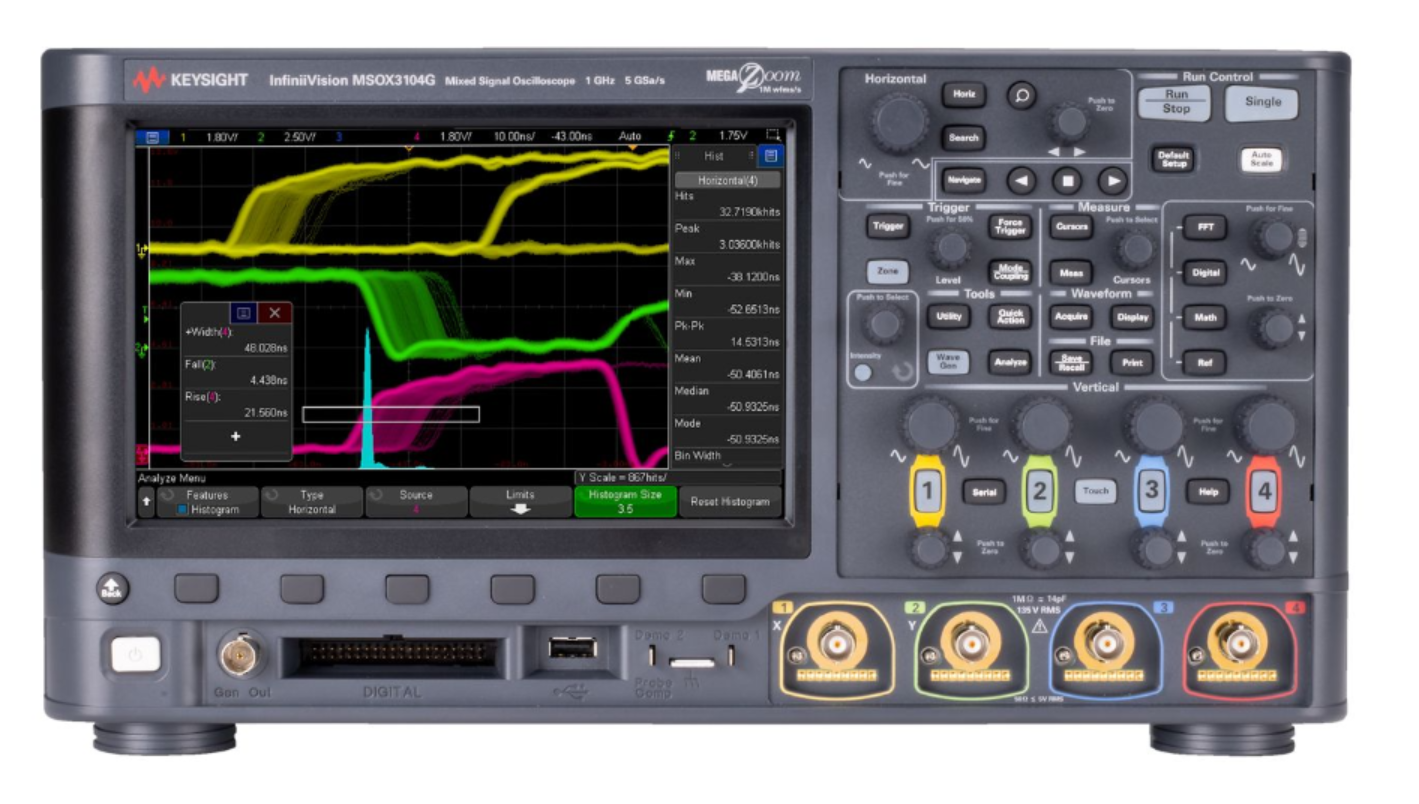Click the Print button
The height and width of the screenshot is (804, 1419).
(x=1132, y=362)
